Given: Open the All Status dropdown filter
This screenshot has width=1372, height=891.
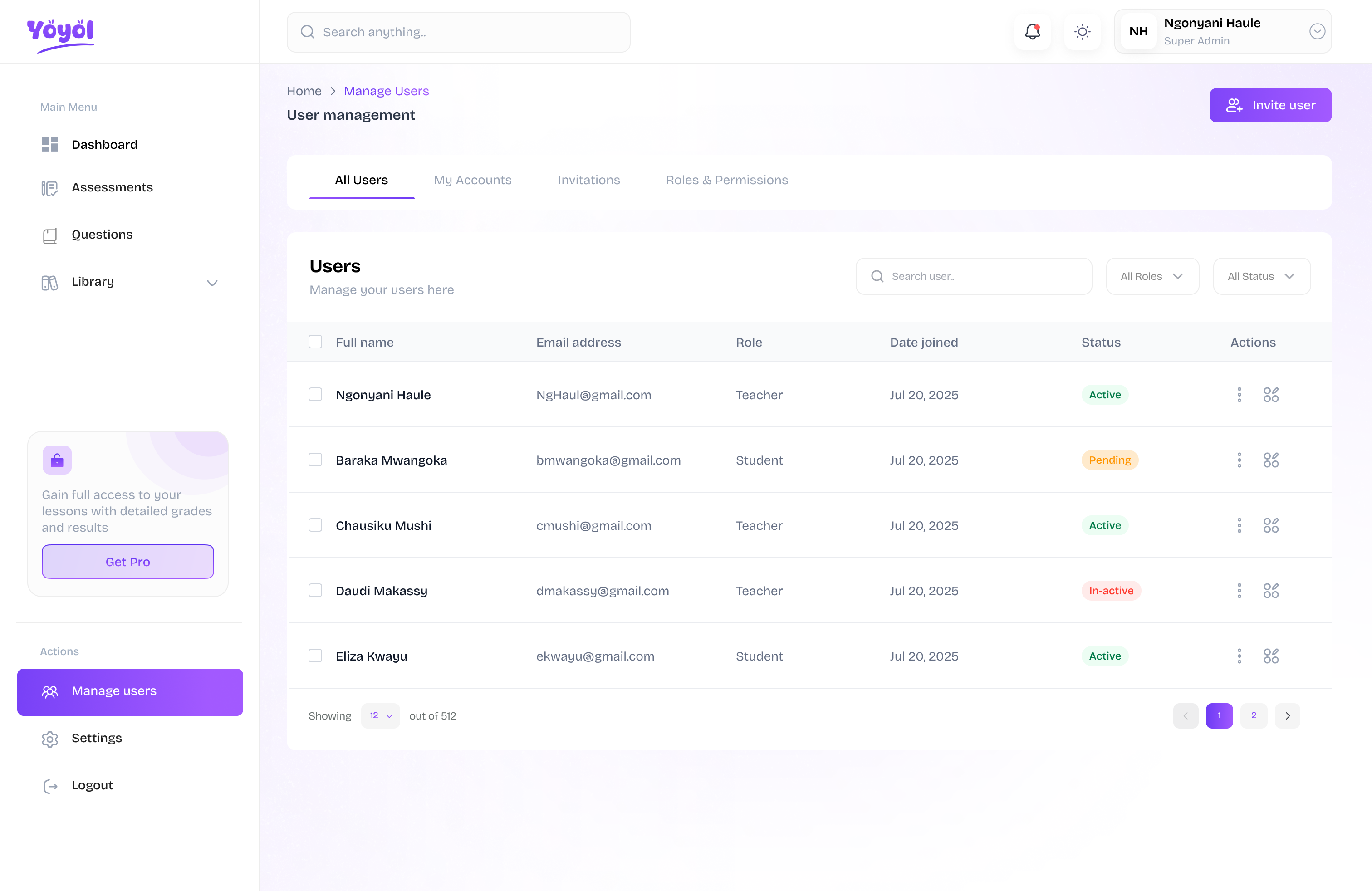Looking at the screenshot, I should tap(1261, 276).
